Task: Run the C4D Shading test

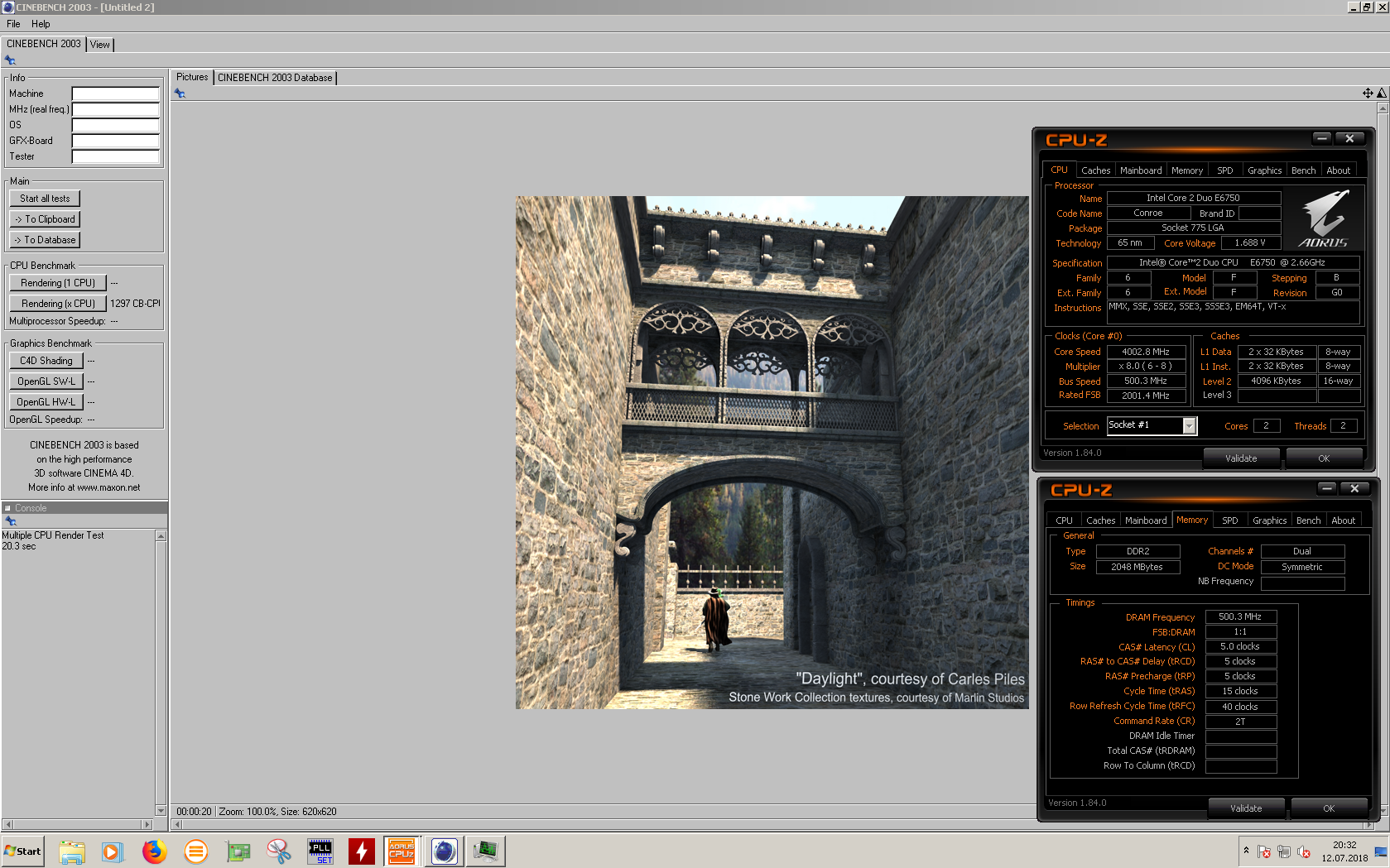Action: [x=46, y=361]
